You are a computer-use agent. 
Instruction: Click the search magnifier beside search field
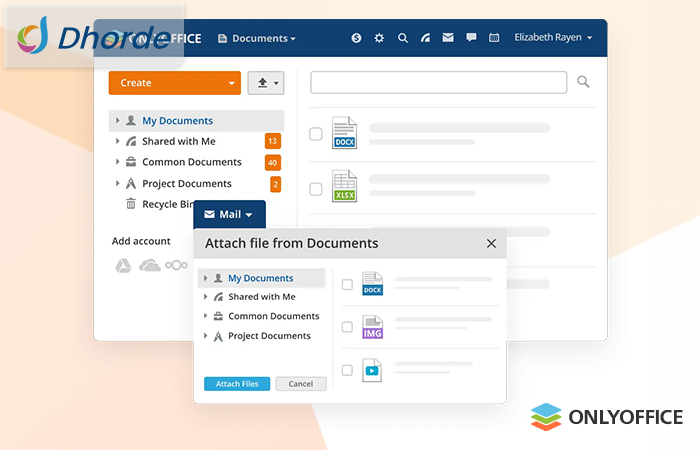[583, 82]
